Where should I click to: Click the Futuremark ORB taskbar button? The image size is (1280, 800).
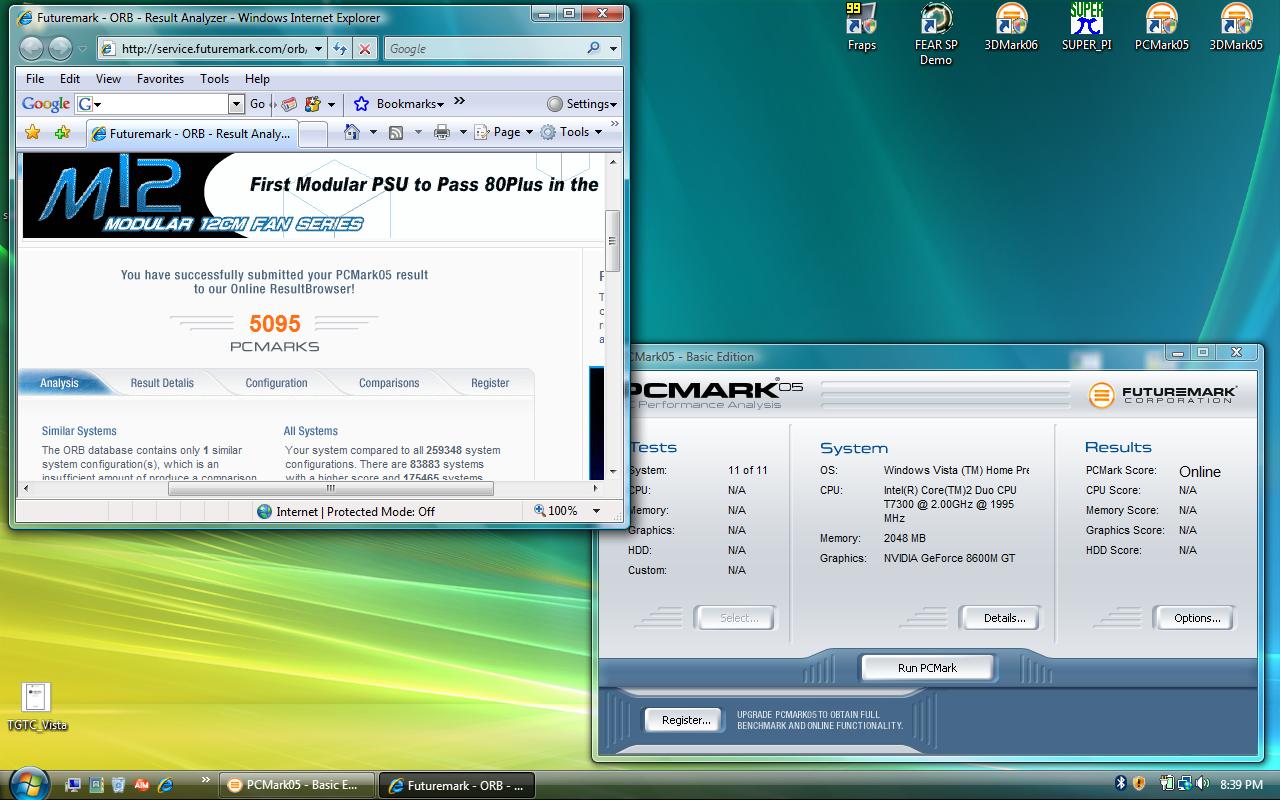tap(457, 785)
